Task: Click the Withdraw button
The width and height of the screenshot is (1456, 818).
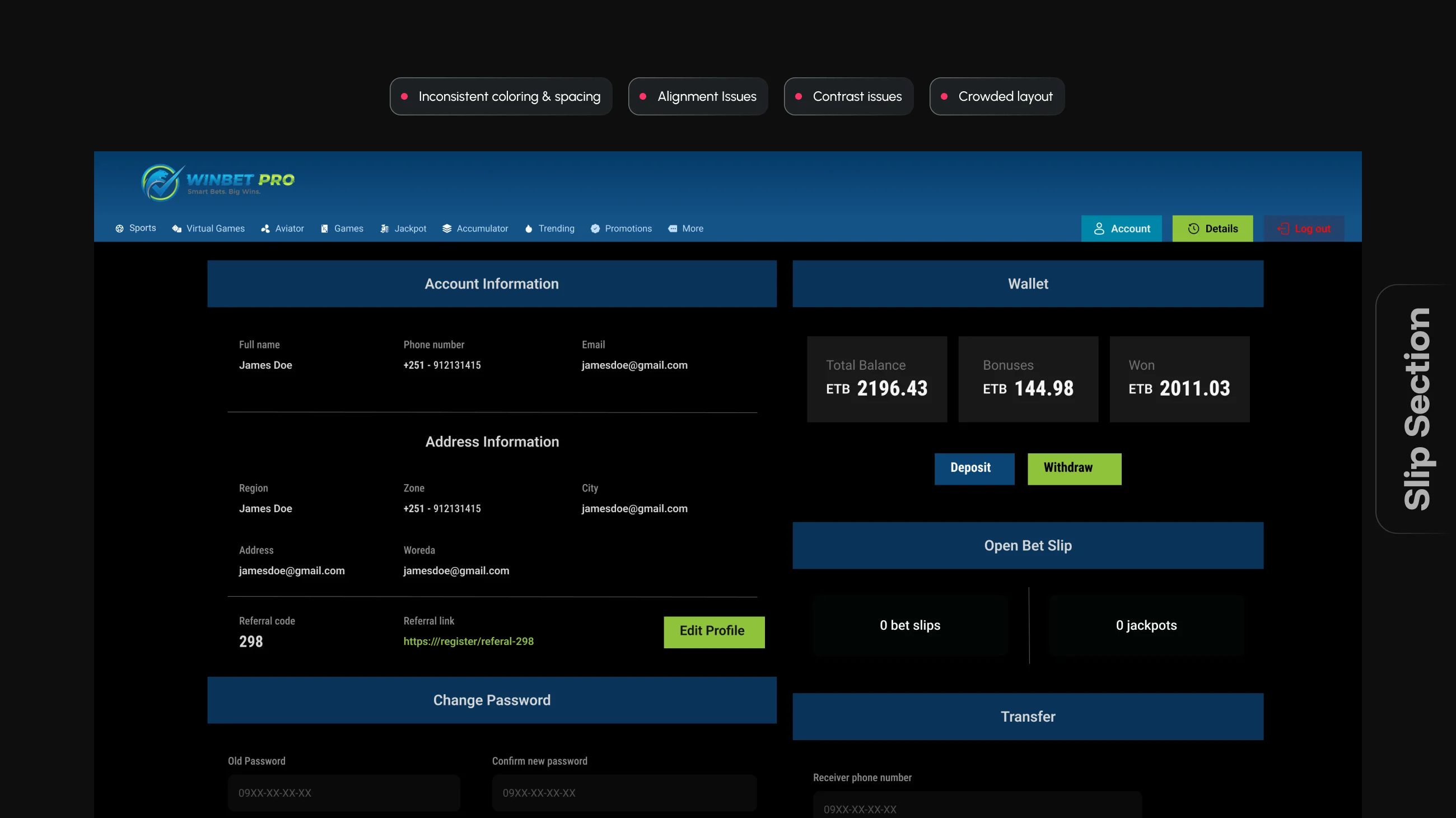Action: 1074,468
